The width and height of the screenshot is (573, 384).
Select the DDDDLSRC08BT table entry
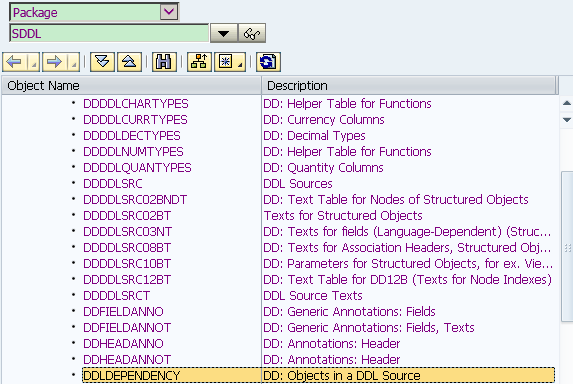(127, 248)
